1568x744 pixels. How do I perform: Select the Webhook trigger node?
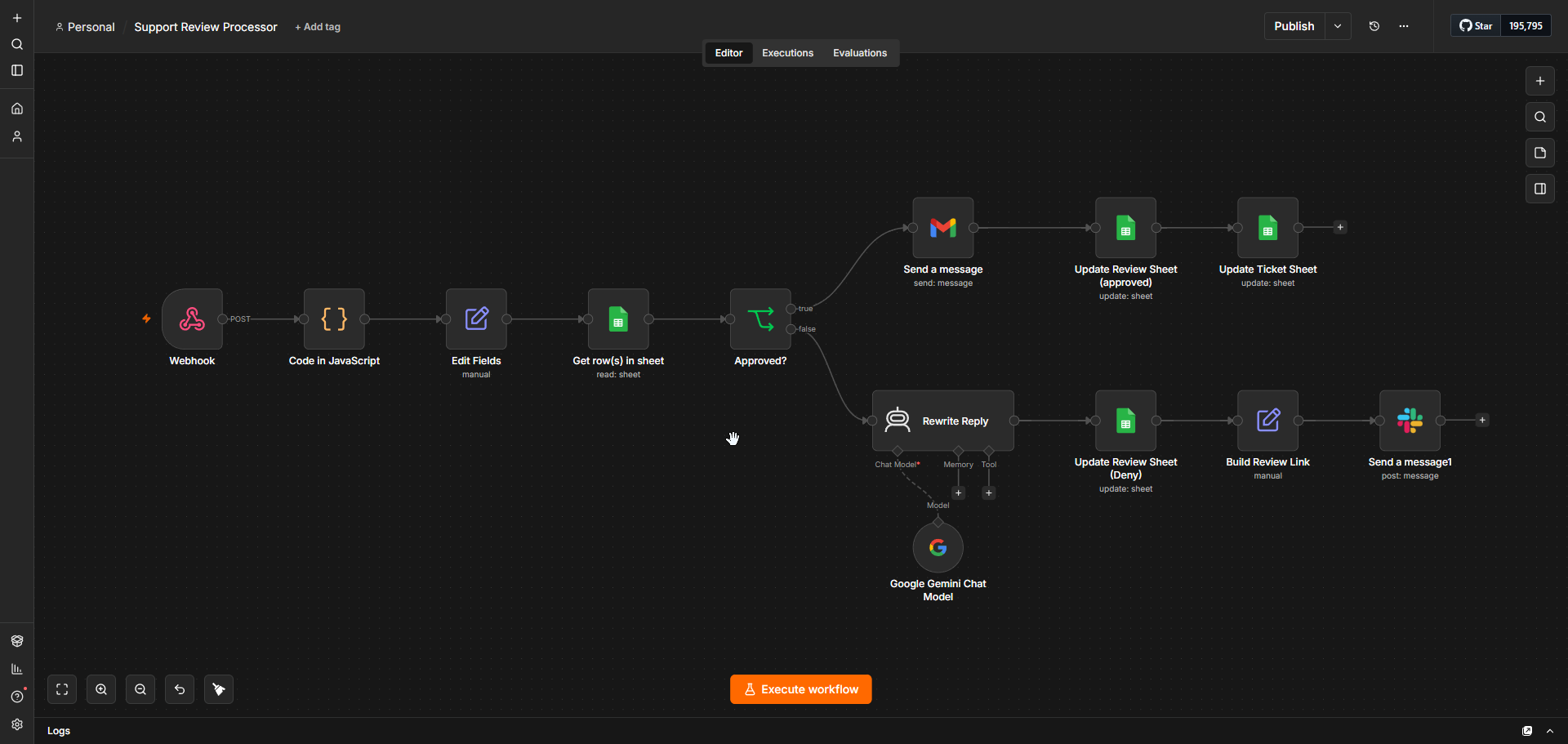192,319
